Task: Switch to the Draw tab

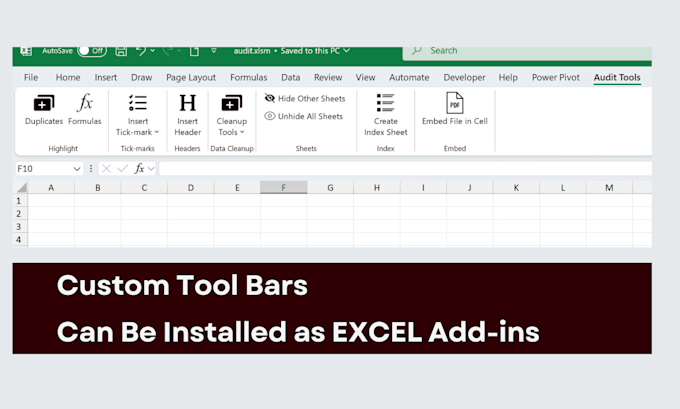Action: [141, 77]
